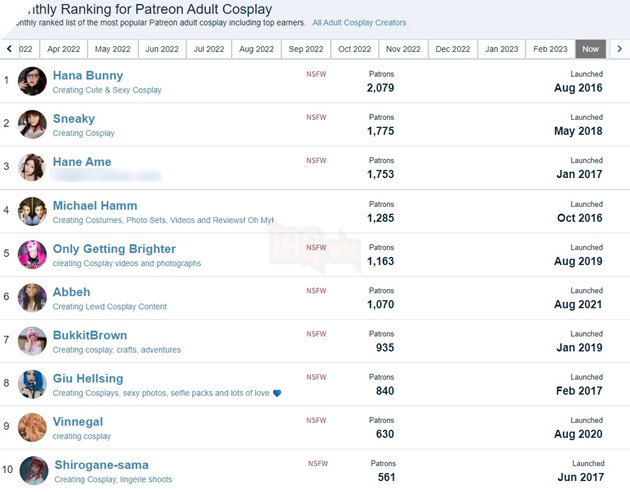The height and width of the screenshot is (492, 630).
Task: Click the Michael Hamm name link
Action: coord(96,205)
